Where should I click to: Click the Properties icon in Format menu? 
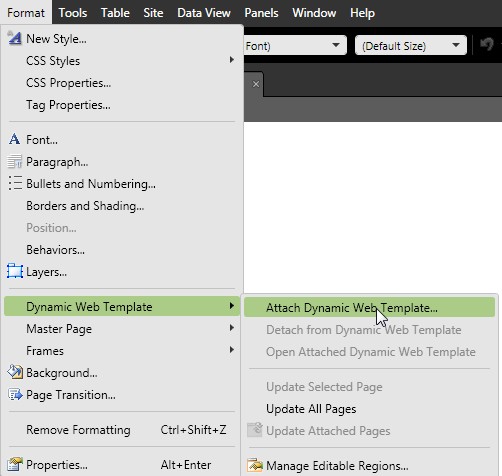point(15,464)
